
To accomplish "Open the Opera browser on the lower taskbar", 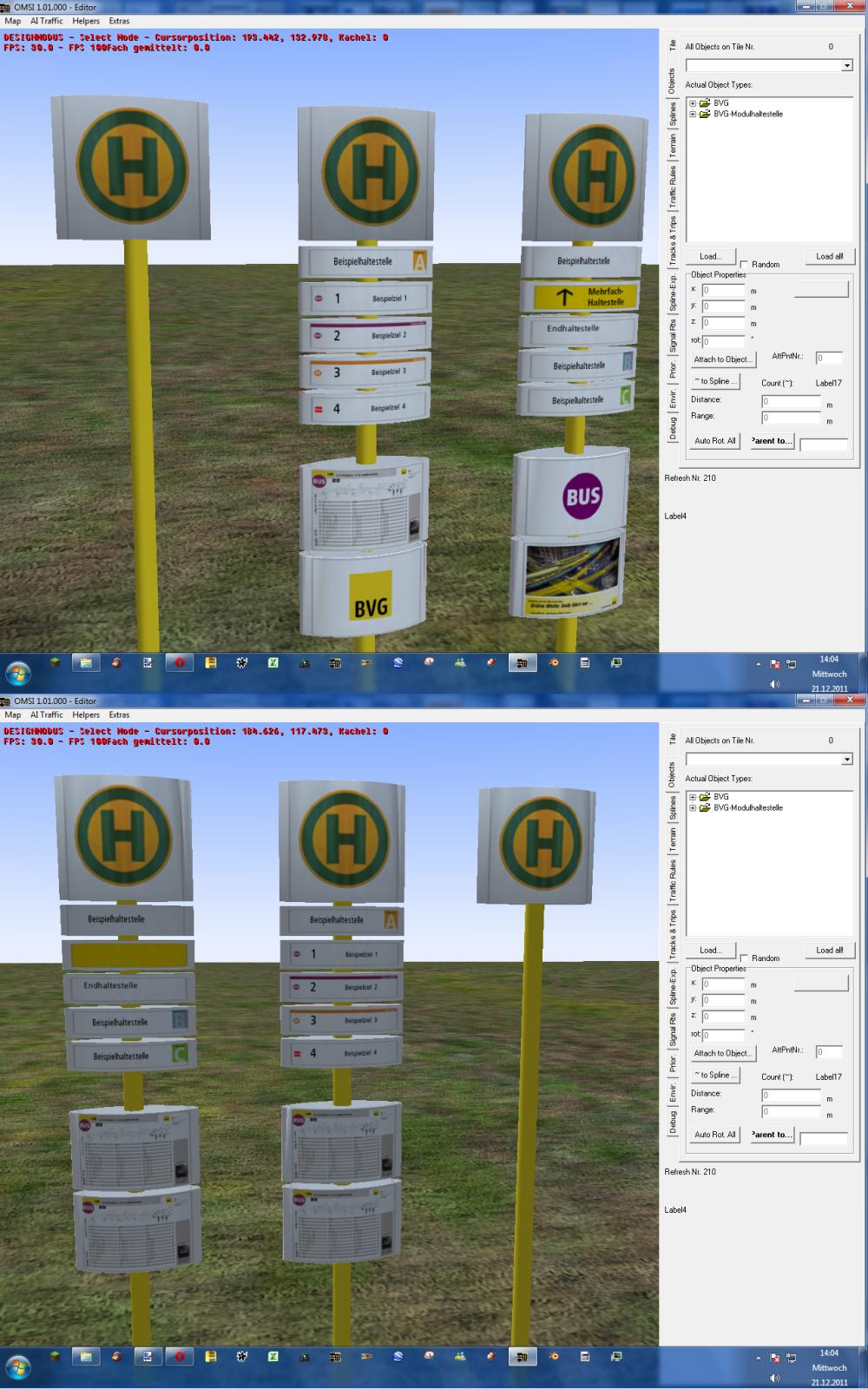I will pyautogui.click(x=180, y=1356).
